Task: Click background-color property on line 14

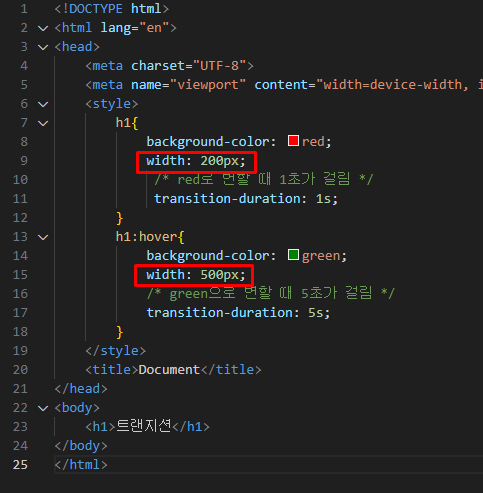Action: pos(207,256)
